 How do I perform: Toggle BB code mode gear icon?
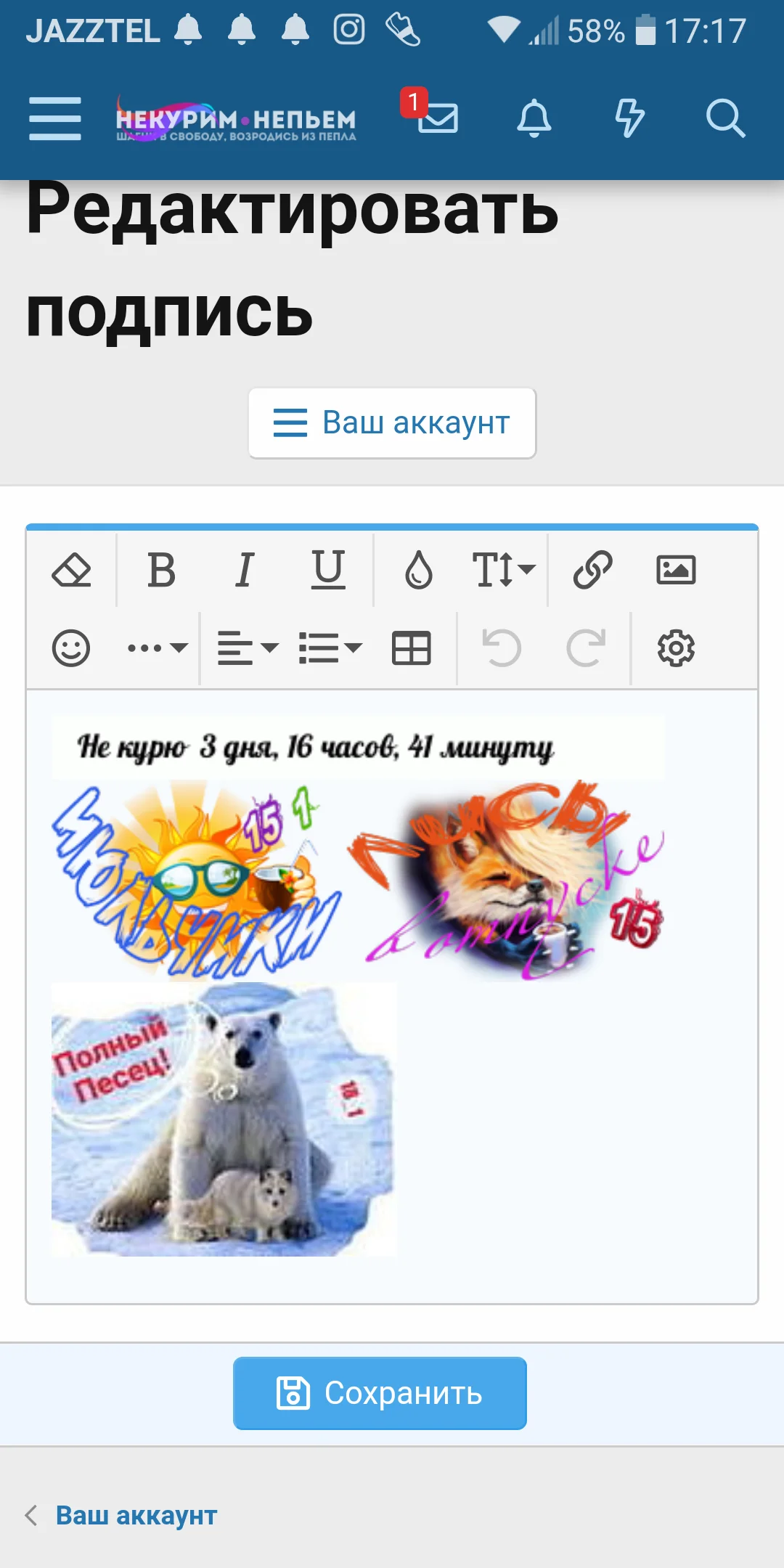pos(676,648)
